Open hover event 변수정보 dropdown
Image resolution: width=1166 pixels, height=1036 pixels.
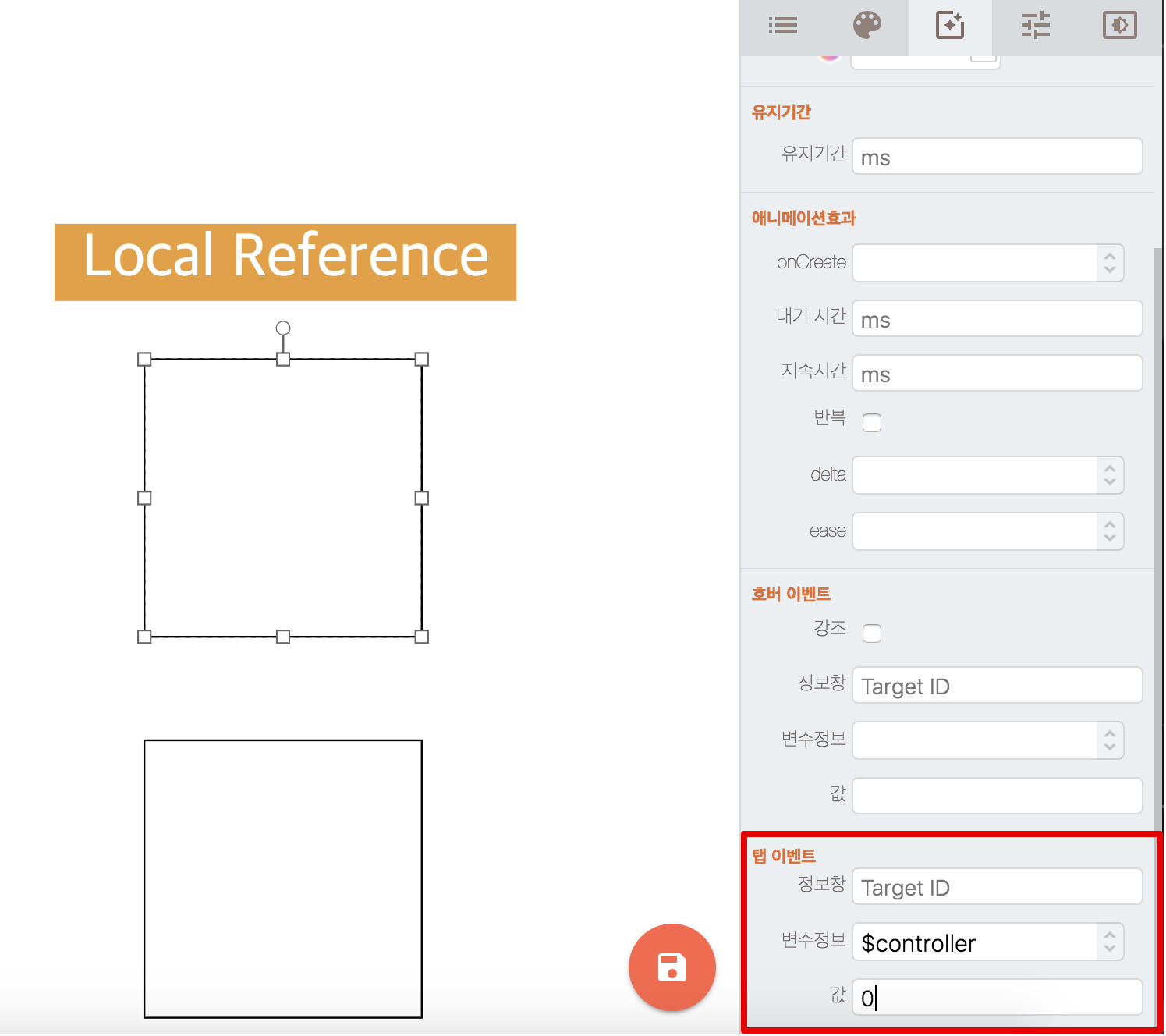pyautogui.click(x=987, y=740)
